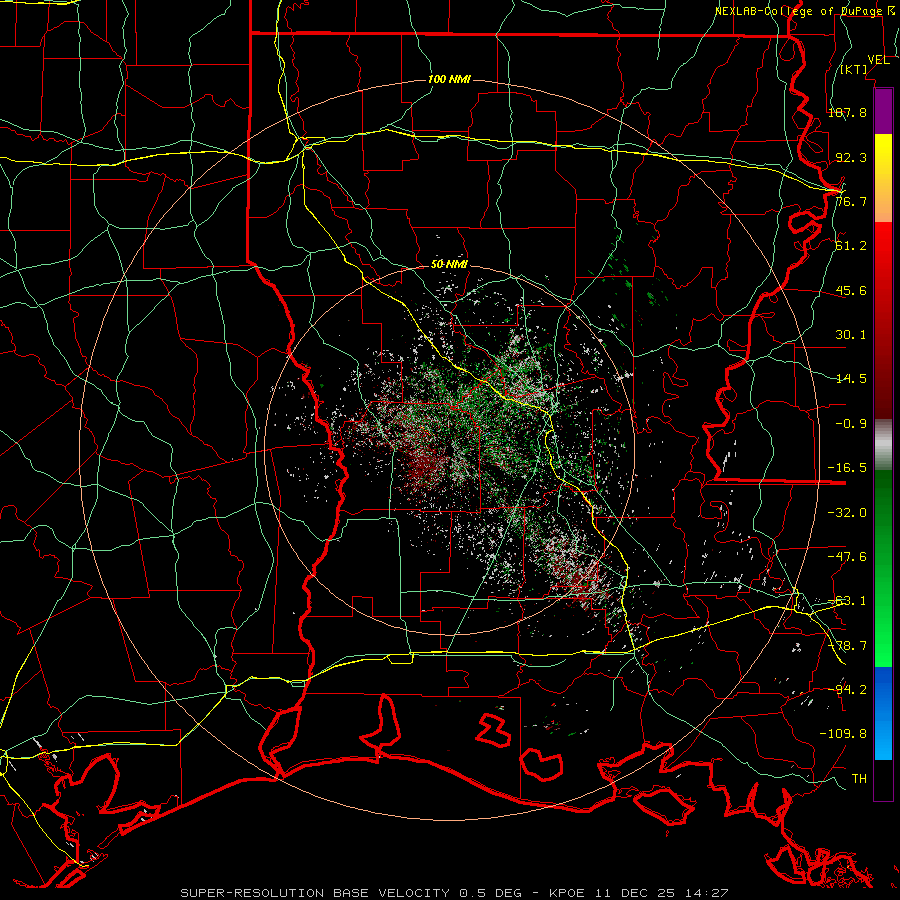Screen dimensions: 900x900
Task: Click the VEL legend title
Action: pyautogui.click(x=878, y=59)
